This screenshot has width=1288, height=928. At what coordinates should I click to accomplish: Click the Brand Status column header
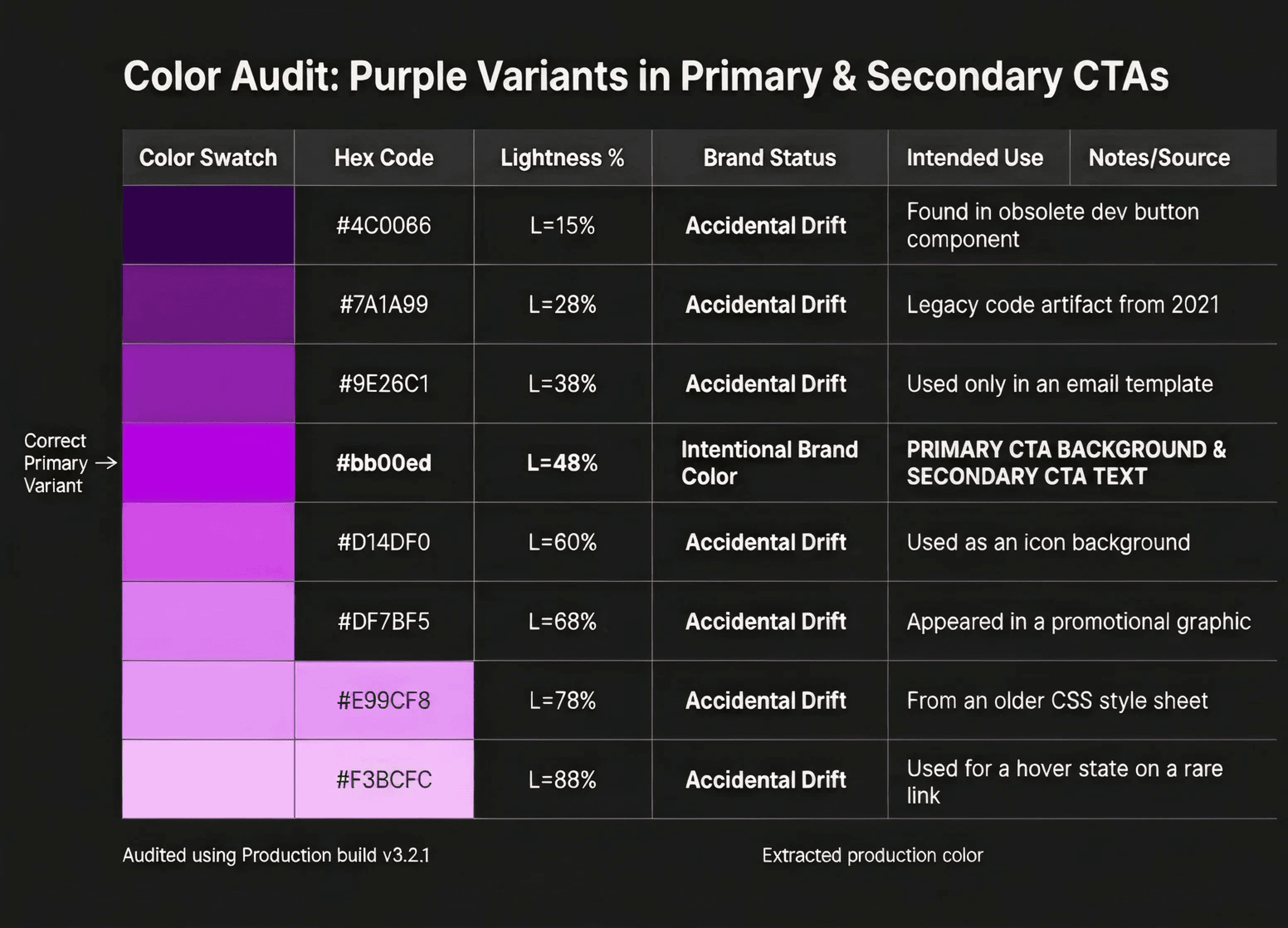[x=769, y=157]
